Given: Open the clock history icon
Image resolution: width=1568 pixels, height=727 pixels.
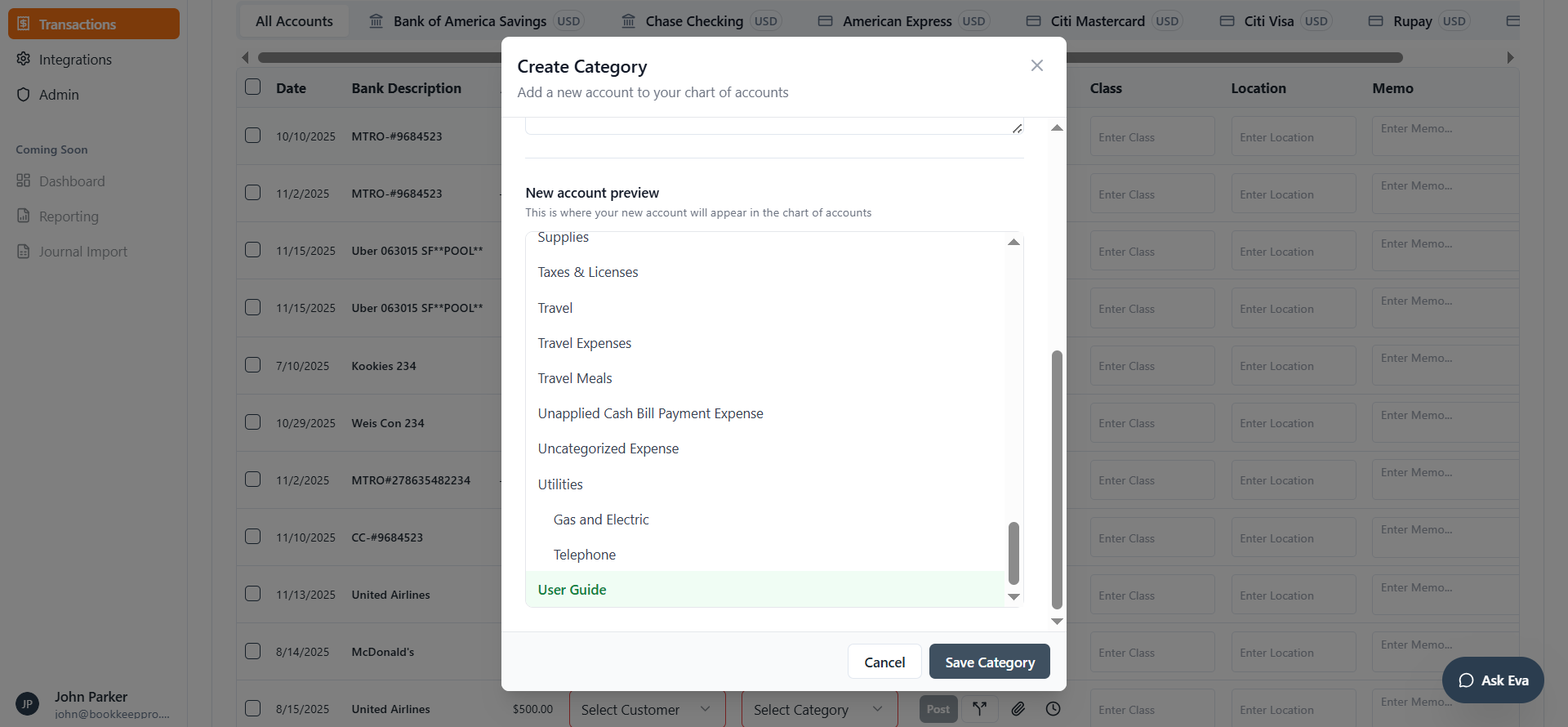Looking at the screenshot, I should click(1053, 709).
